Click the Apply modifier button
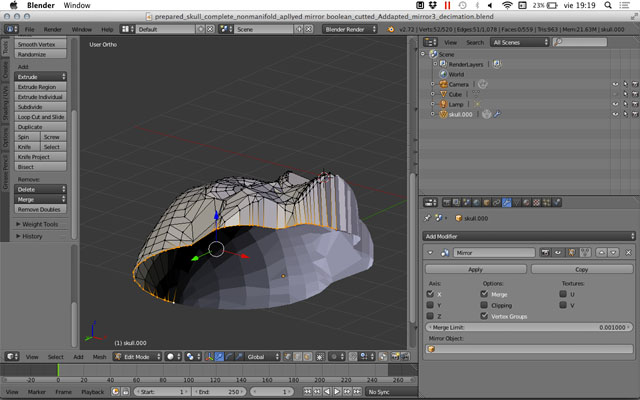640x400 pixels. (476, 269)
